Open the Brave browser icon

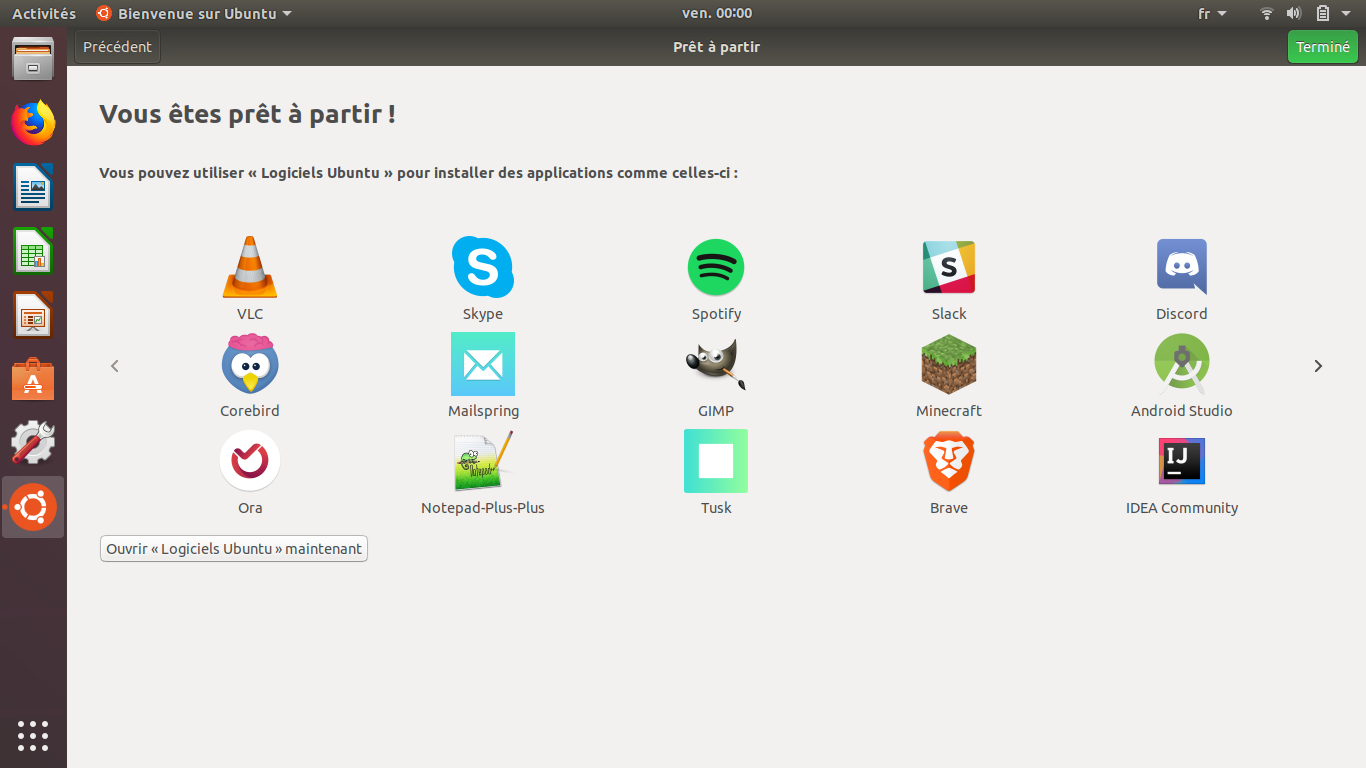[x=948, y=461]
